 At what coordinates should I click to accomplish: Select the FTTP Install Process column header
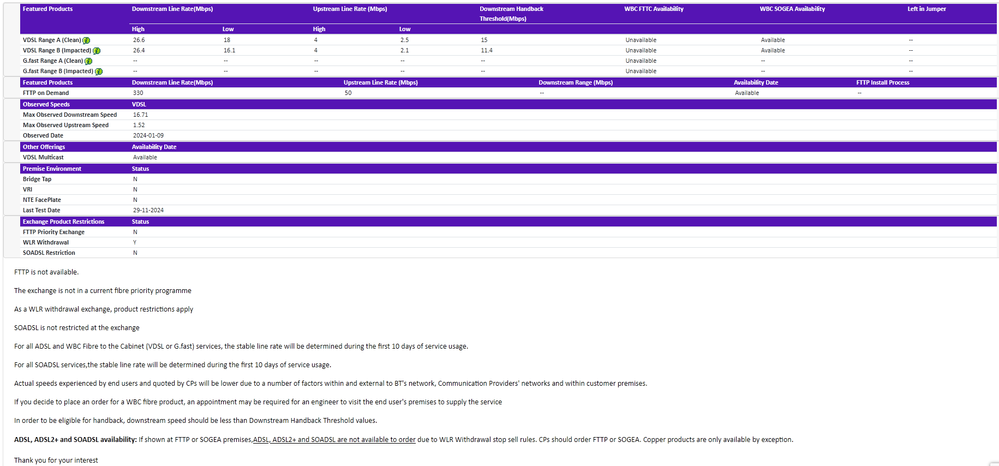[883, 82]
